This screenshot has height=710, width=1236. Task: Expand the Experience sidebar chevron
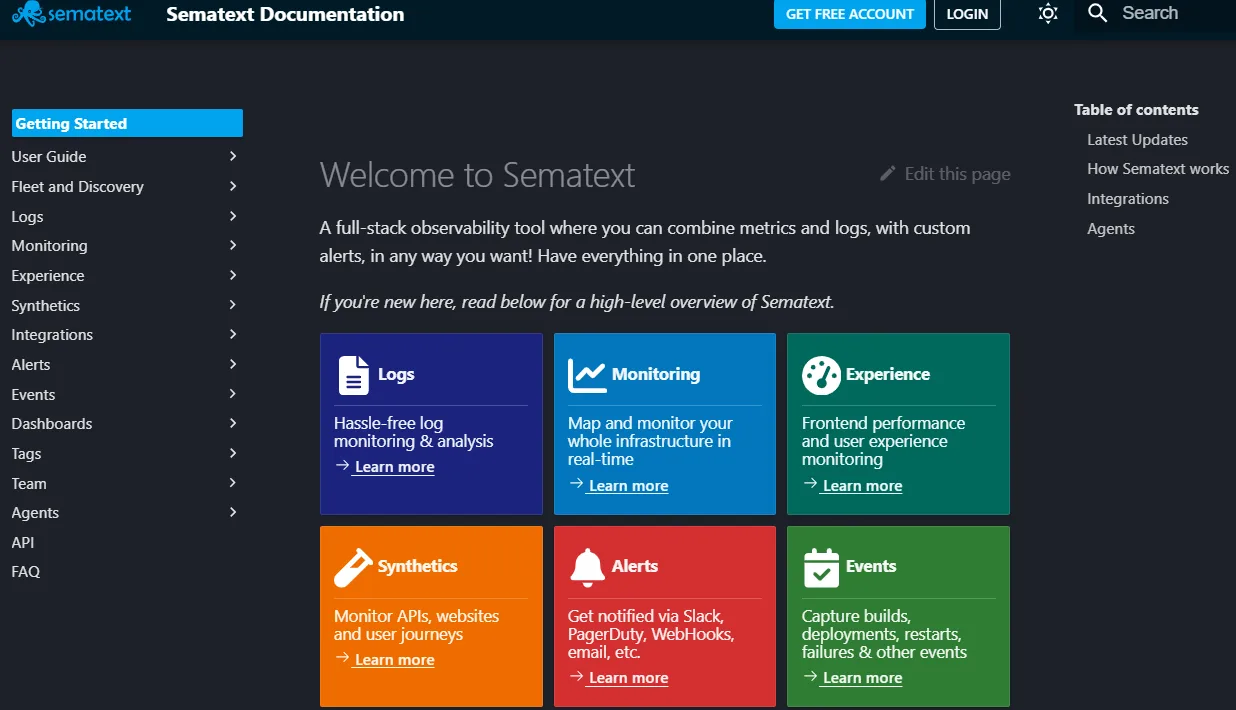click(233, 275)
